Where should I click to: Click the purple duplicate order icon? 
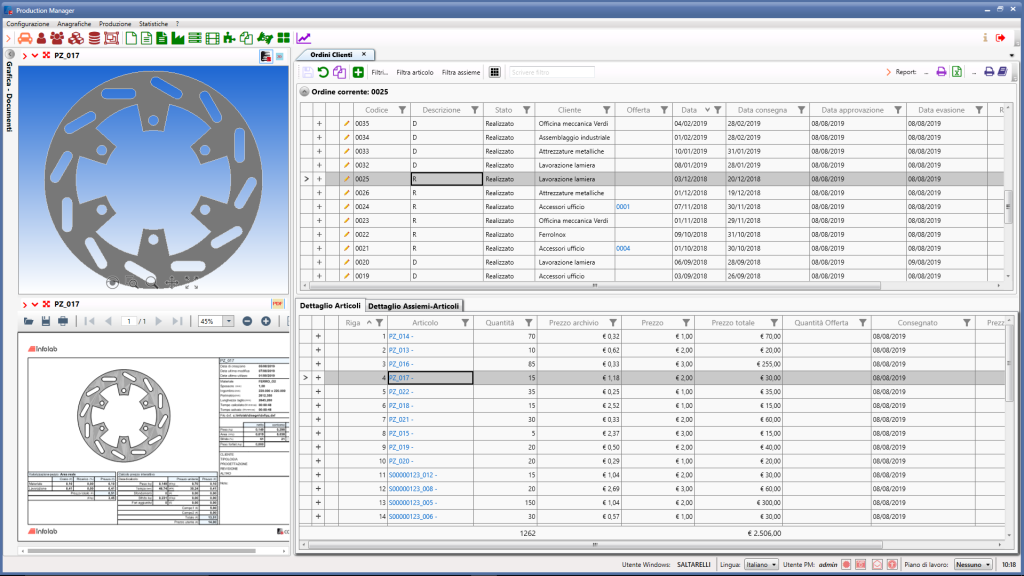coord(340,72)
